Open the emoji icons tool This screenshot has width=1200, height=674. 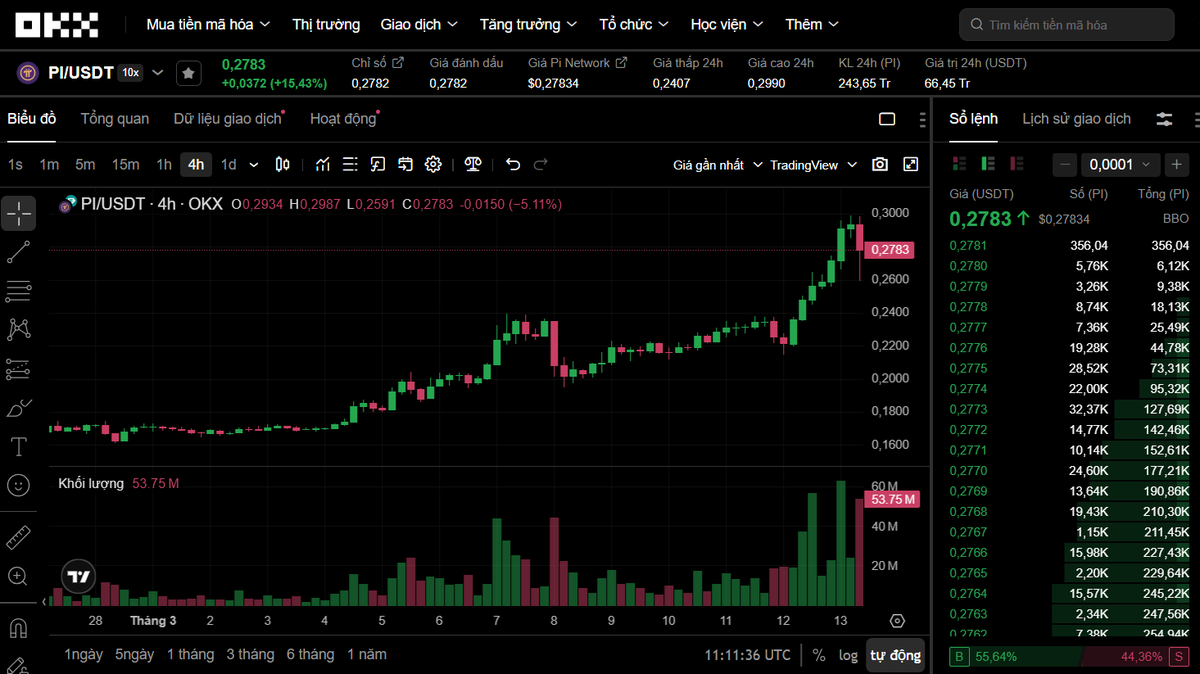click(18, 486)
